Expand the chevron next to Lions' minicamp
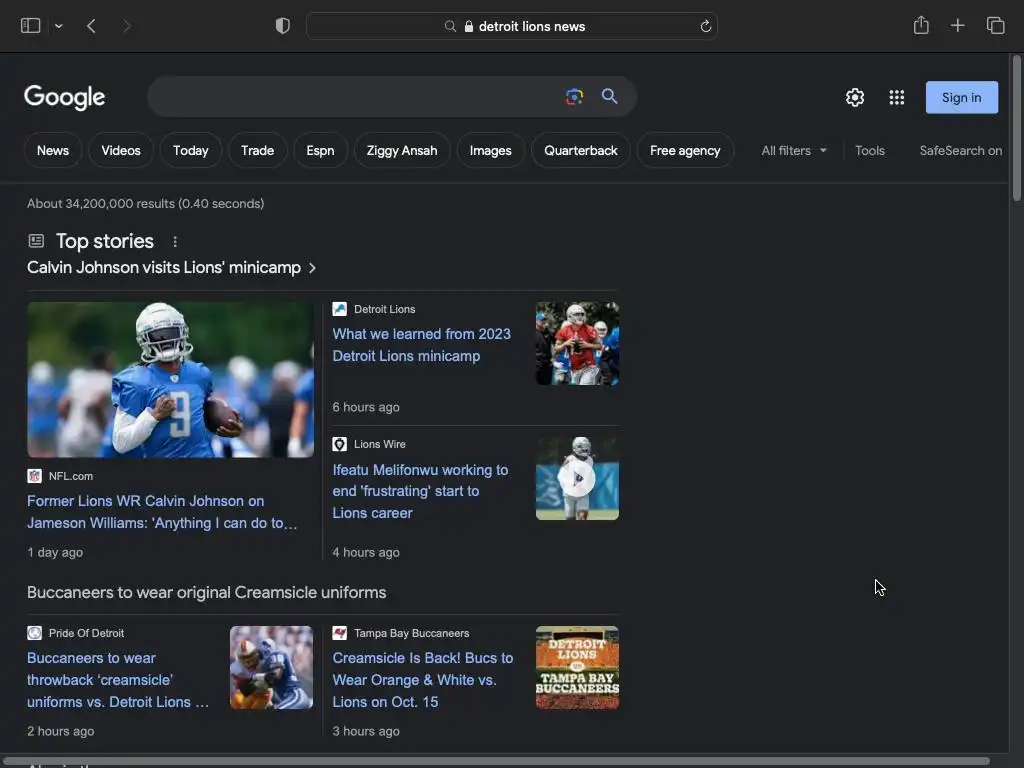This screenshot has width=1024, height=768. point(312,268)
